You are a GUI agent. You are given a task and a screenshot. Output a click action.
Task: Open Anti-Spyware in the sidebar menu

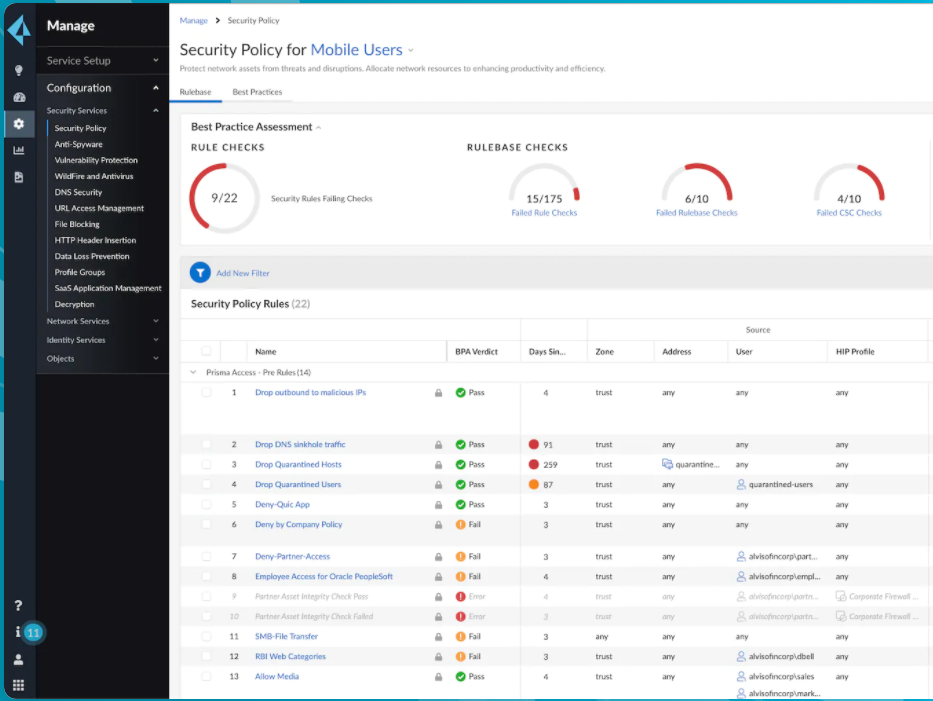click(x=79, y=144)
